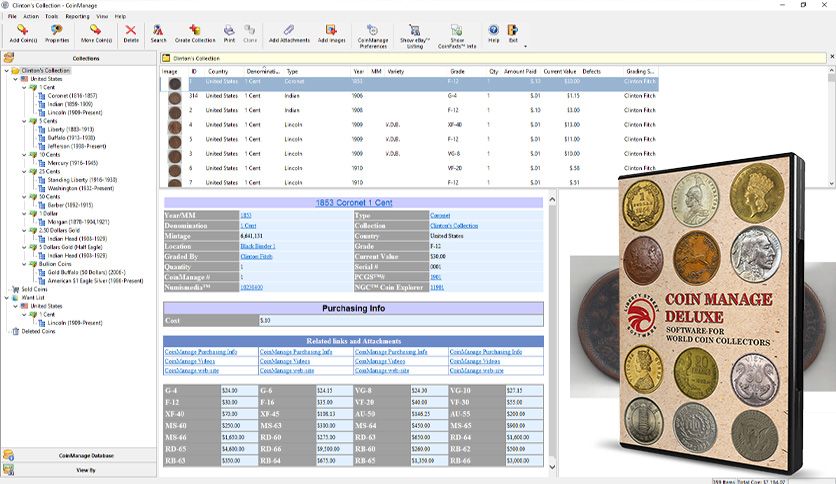Viewport: 836px width, 484px height.
Task: Click the 1853 Coronet coin thumbnail
Action: click(x=175, y=84)
